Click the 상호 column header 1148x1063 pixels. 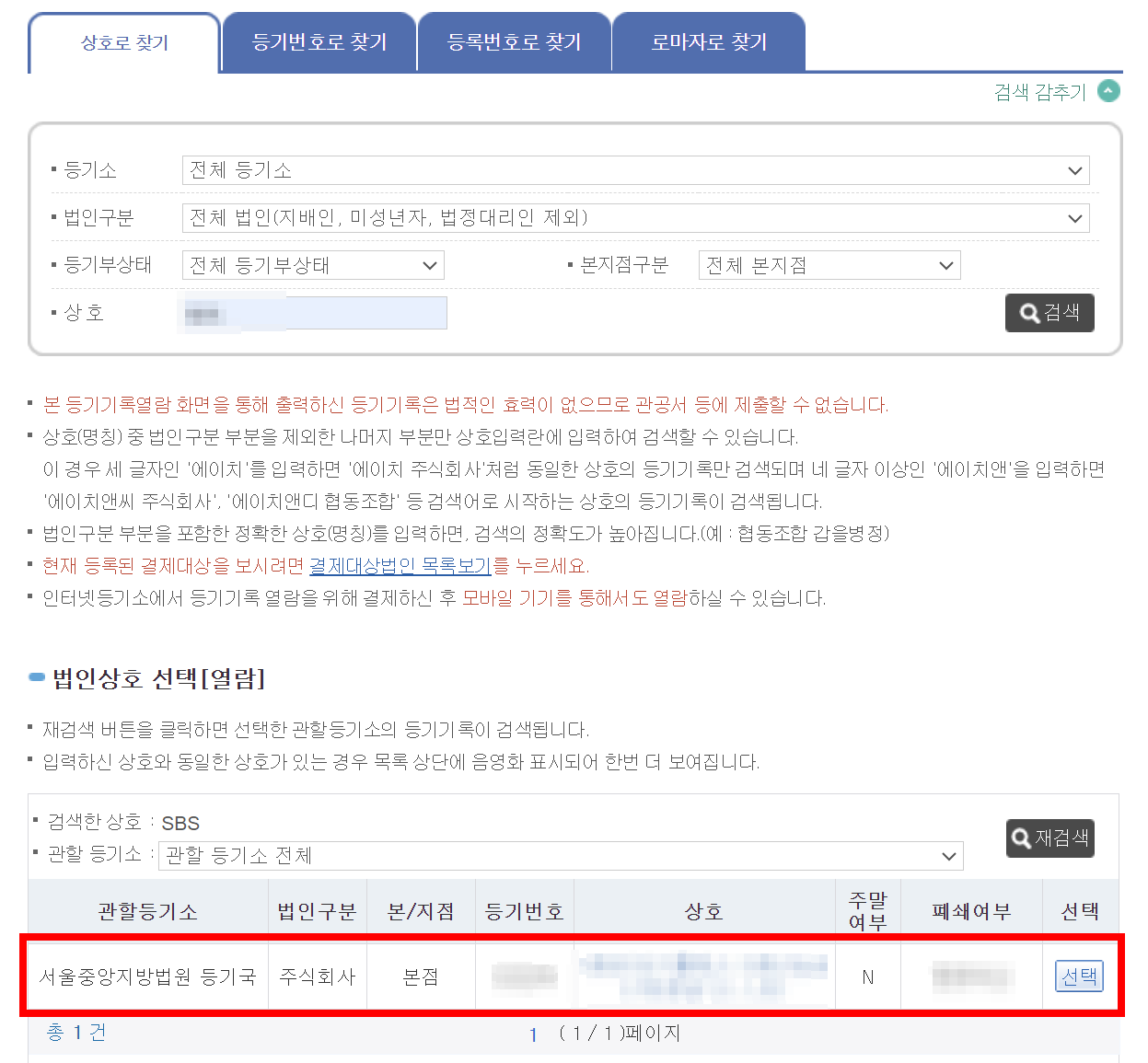point(704,911)
